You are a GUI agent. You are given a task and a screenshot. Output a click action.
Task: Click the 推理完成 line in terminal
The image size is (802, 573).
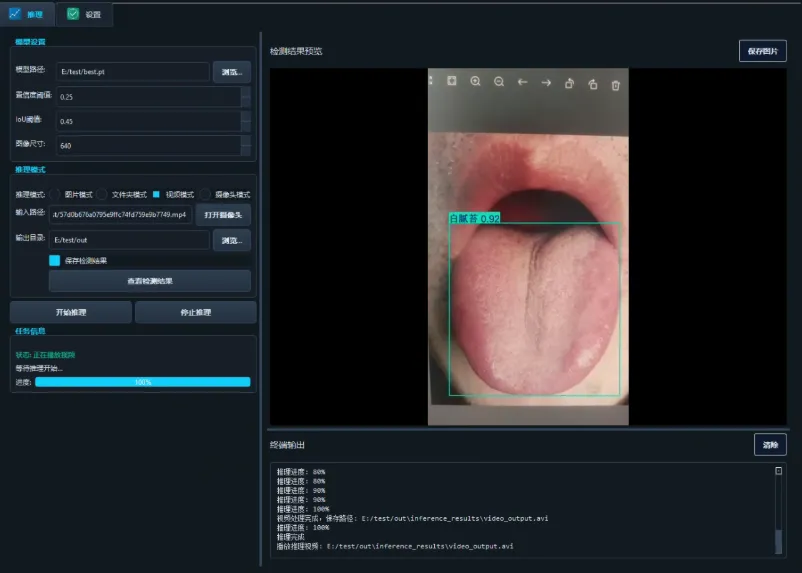pos(291,537)
